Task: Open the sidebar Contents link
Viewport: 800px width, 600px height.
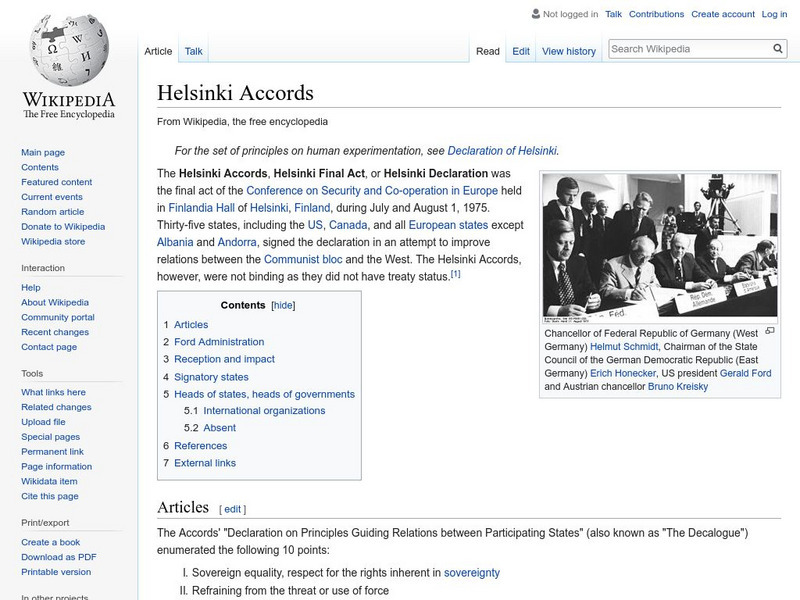Action: (x=40, y=167)
